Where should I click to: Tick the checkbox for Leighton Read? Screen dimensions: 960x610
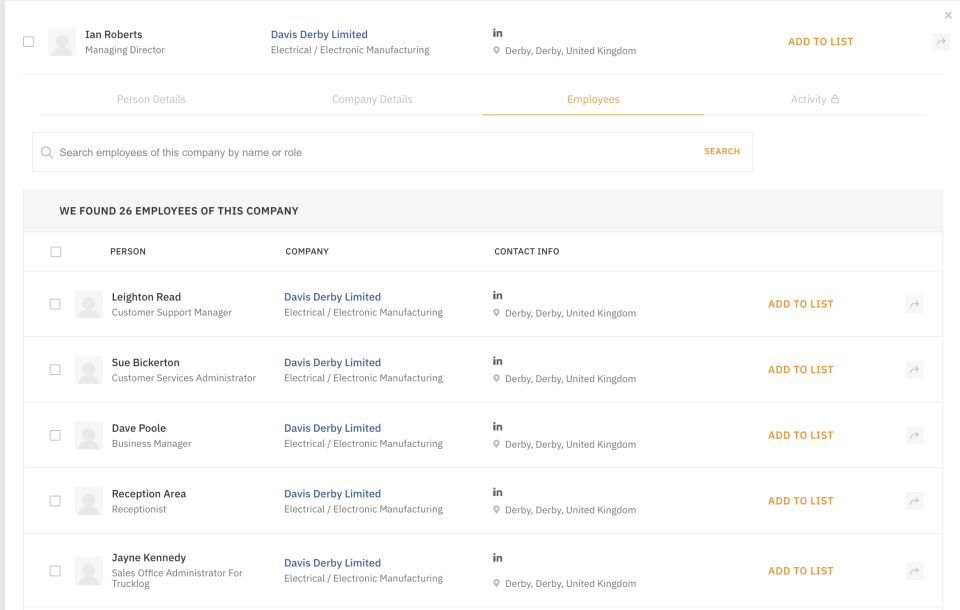click(55, 304)
